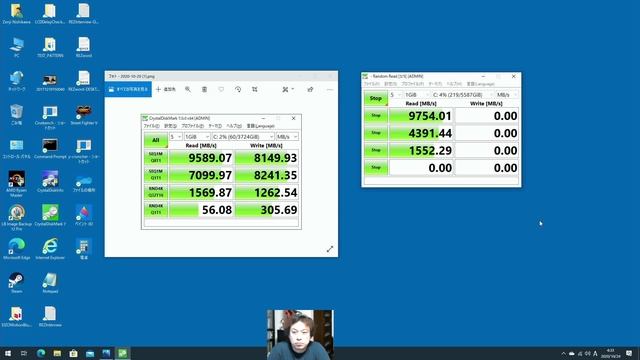Click the share icon in Photos toolbar

coord(310,89)
